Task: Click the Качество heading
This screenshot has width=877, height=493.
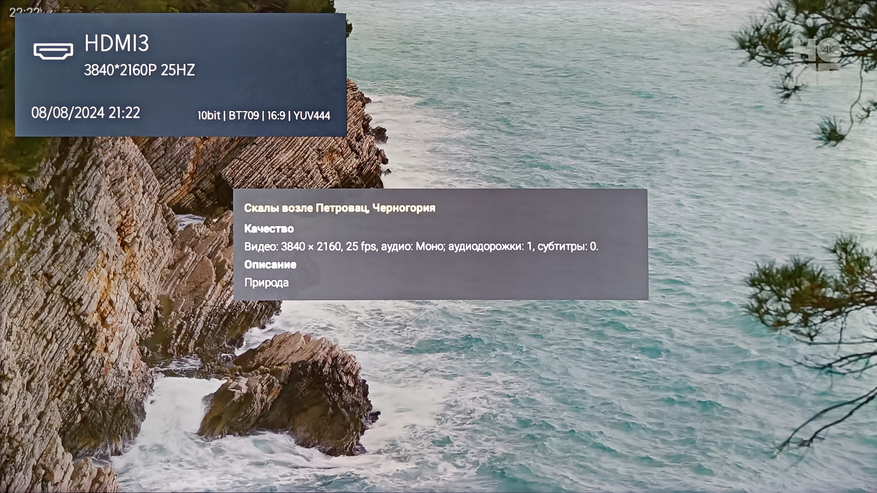Action: pyautogui.click(x=268, y=228)
